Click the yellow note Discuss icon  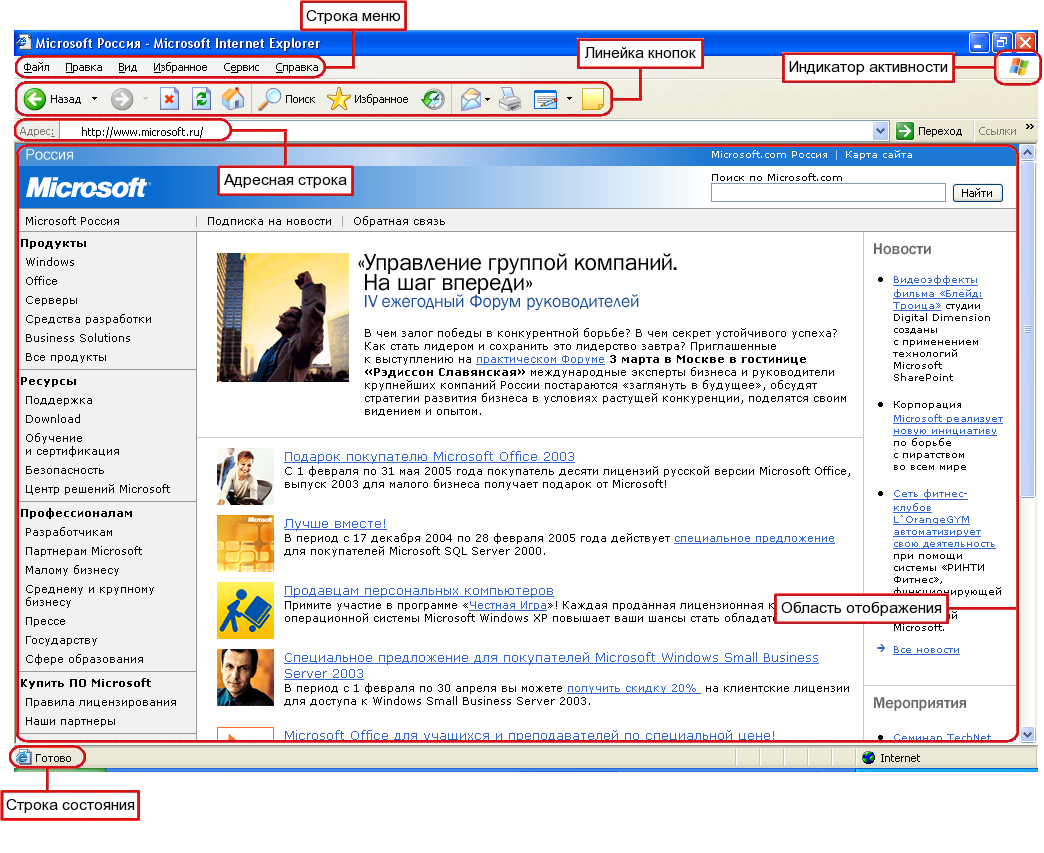(x=593, y=99)
